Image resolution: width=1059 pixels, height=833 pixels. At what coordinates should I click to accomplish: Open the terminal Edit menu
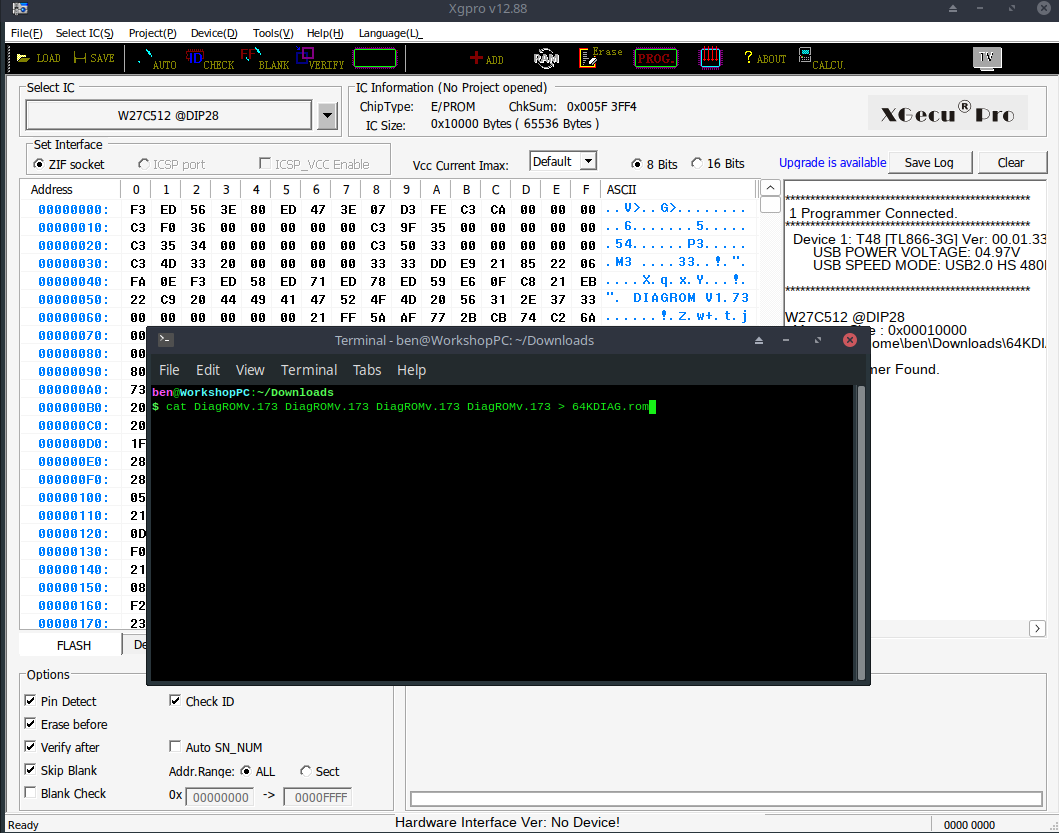pyautogui.click(x=208, y=370)
